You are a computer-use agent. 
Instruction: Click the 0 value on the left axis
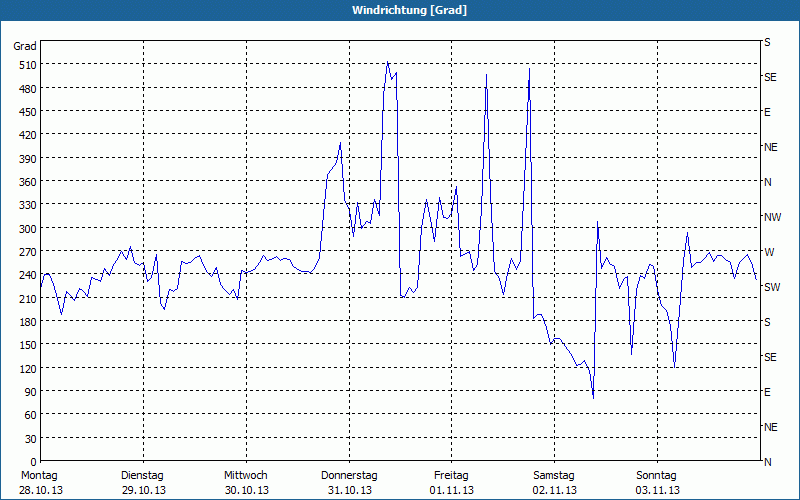34,462
